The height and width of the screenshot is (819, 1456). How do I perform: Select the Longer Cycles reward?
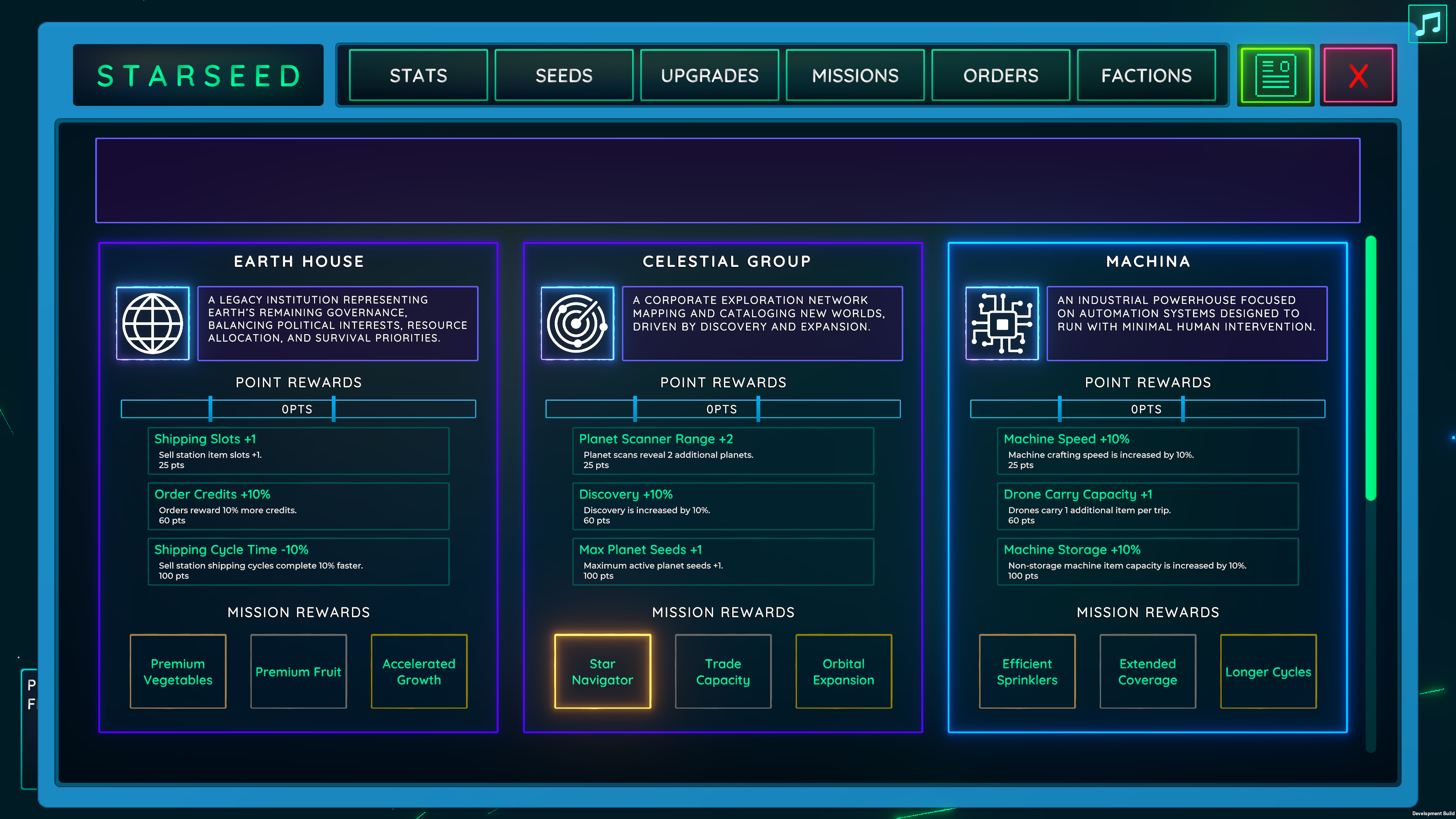(x=1268, y=672)
